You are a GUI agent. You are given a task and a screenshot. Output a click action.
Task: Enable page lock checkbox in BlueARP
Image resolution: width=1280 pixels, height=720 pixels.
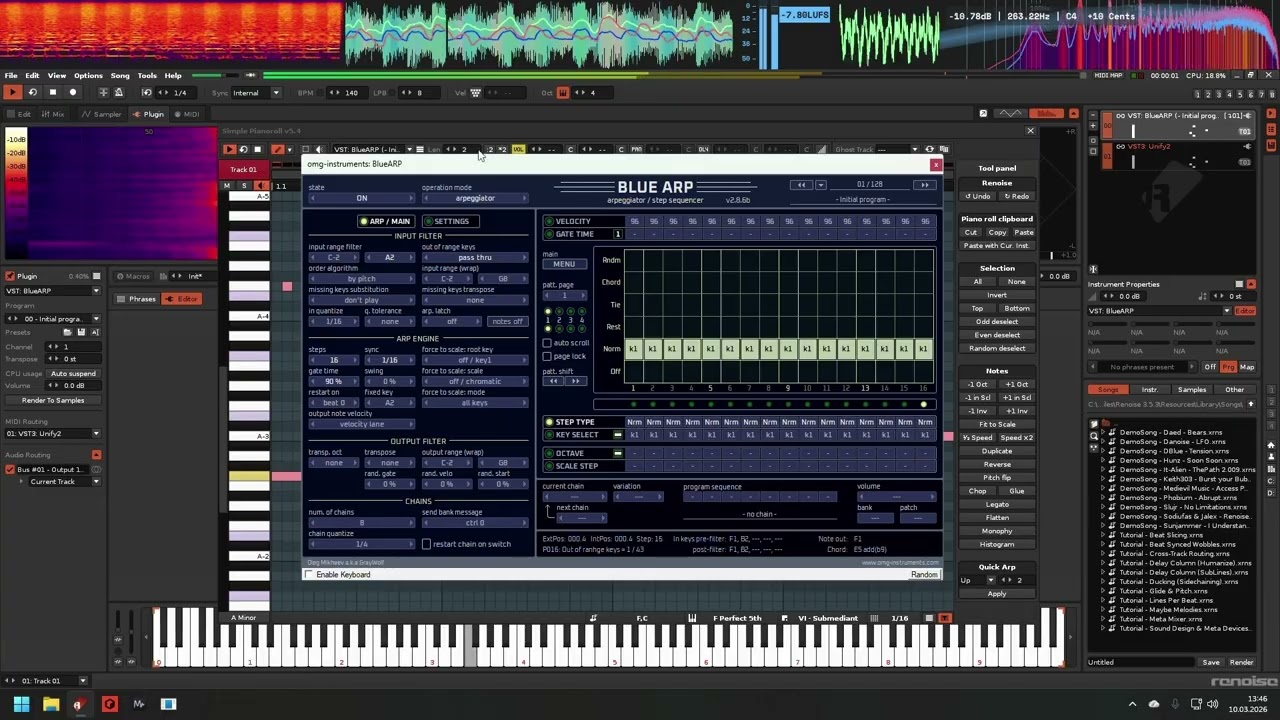[547, 356]
